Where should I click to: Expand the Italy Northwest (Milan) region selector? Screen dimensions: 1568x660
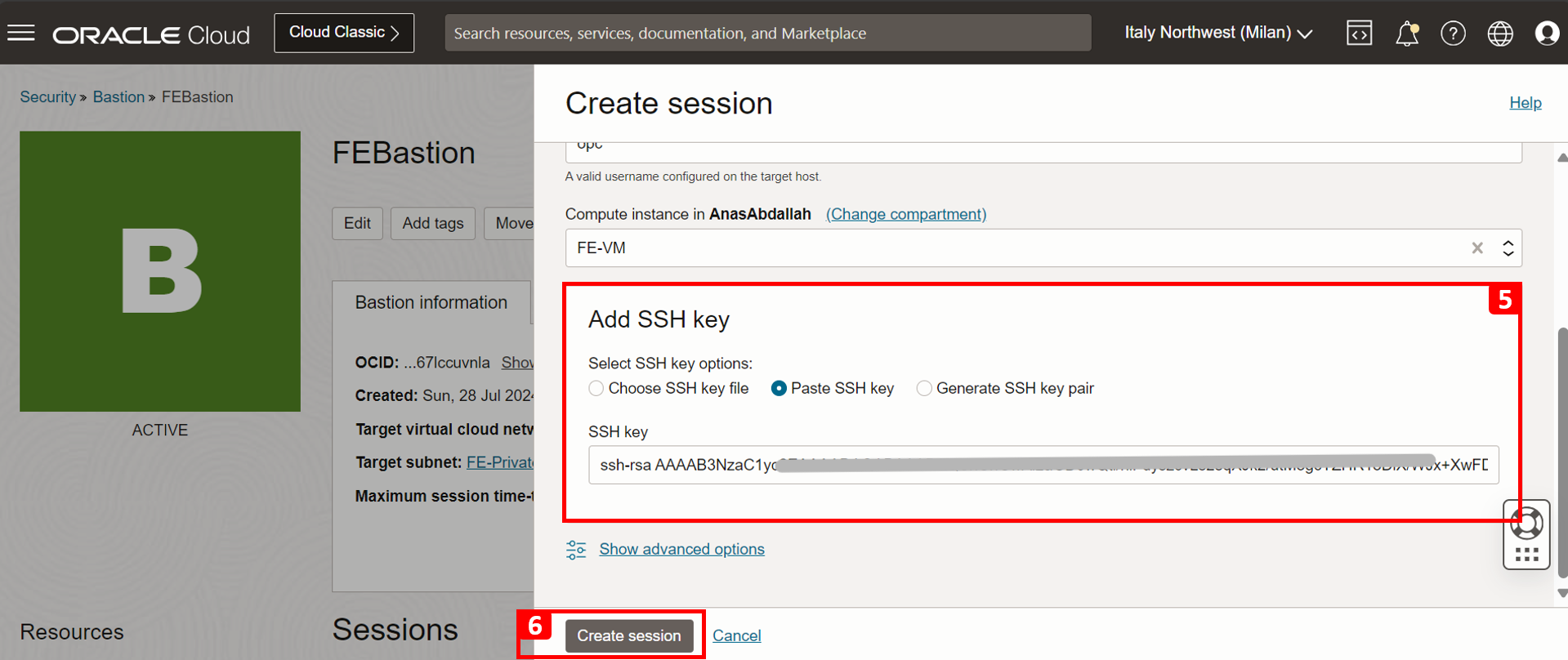(x=1218, y=33)
